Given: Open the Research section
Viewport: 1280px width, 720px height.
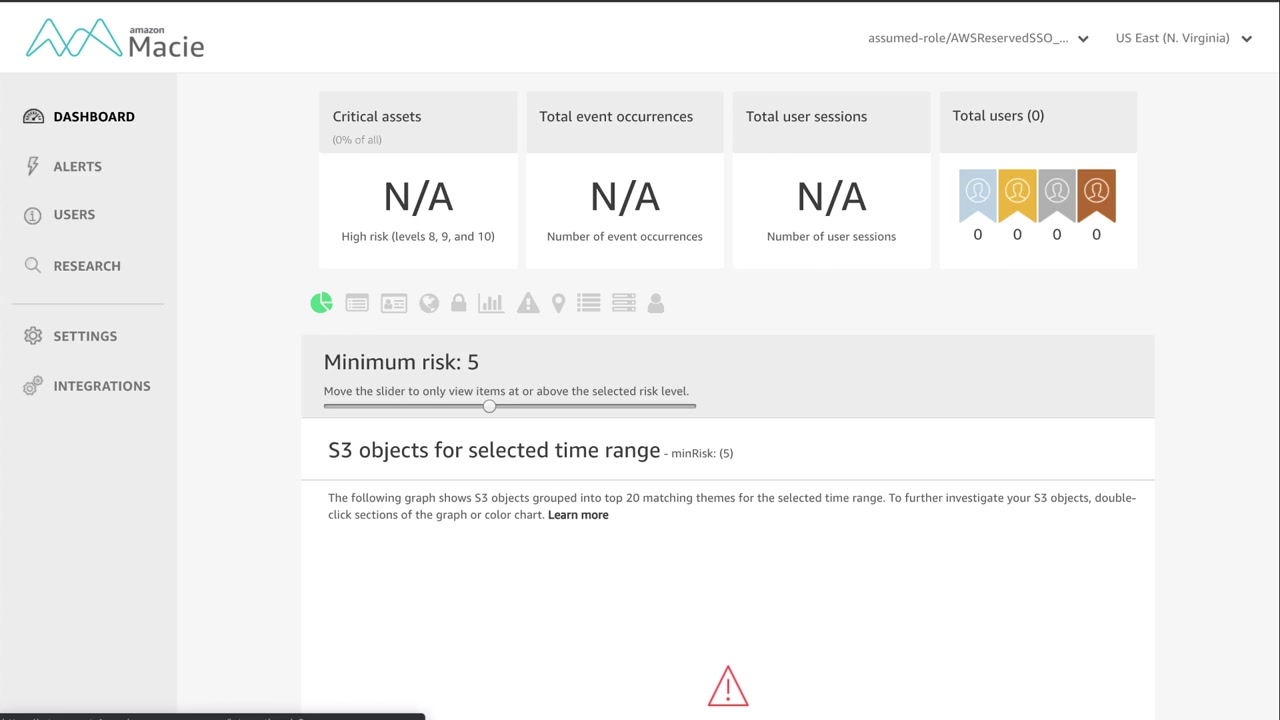Looking at the screenshot, I should tap(86, 266).
